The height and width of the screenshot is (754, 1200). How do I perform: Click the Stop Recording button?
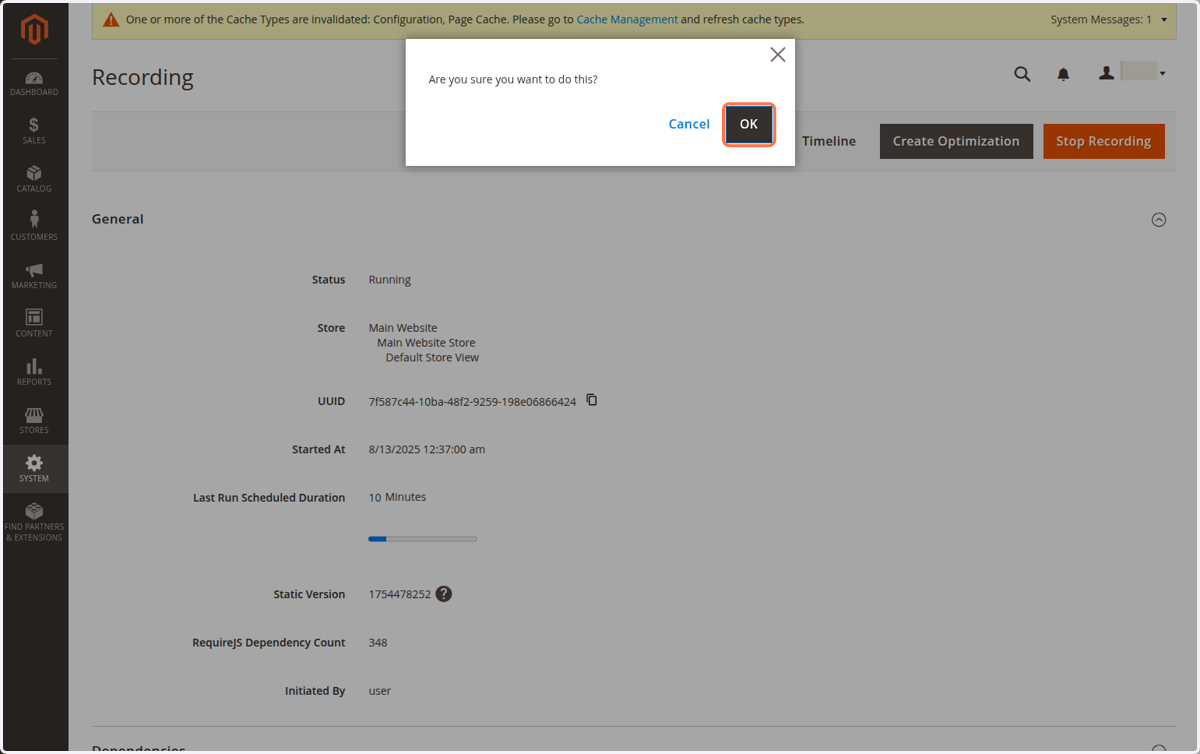[1104, 141]
